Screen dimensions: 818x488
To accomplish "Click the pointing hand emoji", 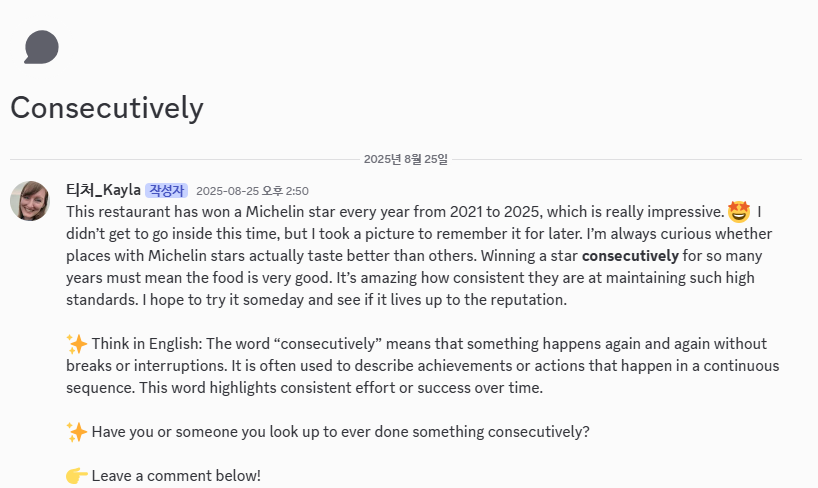I will (77, 476).
